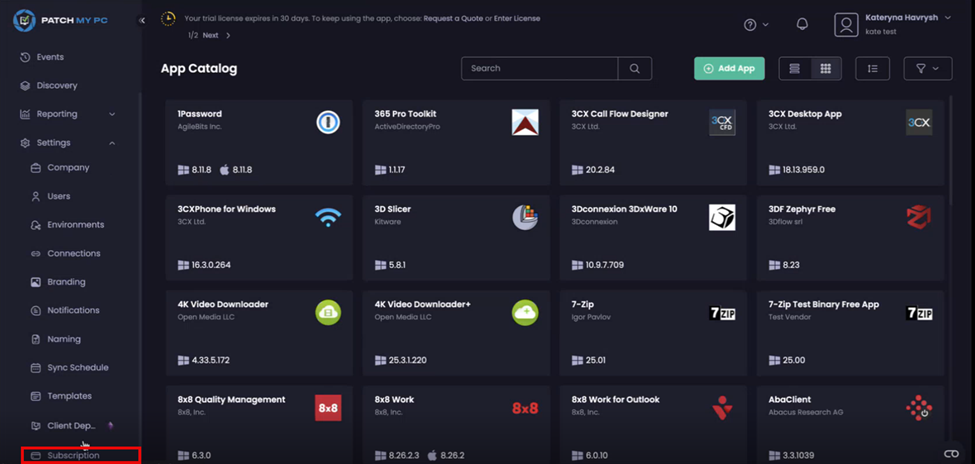Screen dimensions: 975x464
Task: Select the 3CXPhone for Windows title
Action: (x=226, y=209)
